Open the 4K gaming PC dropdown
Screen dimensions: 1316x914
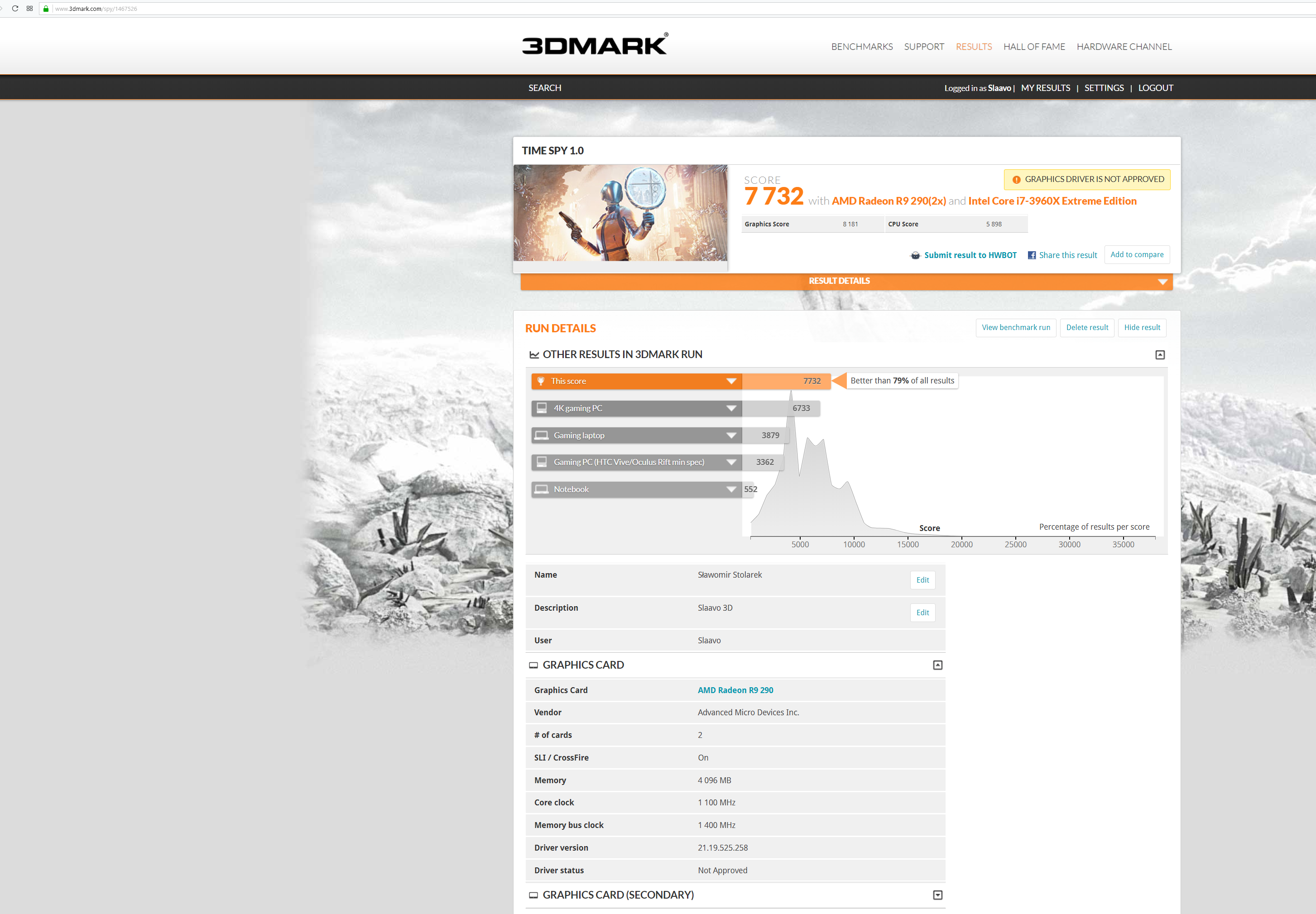[731, 408]
